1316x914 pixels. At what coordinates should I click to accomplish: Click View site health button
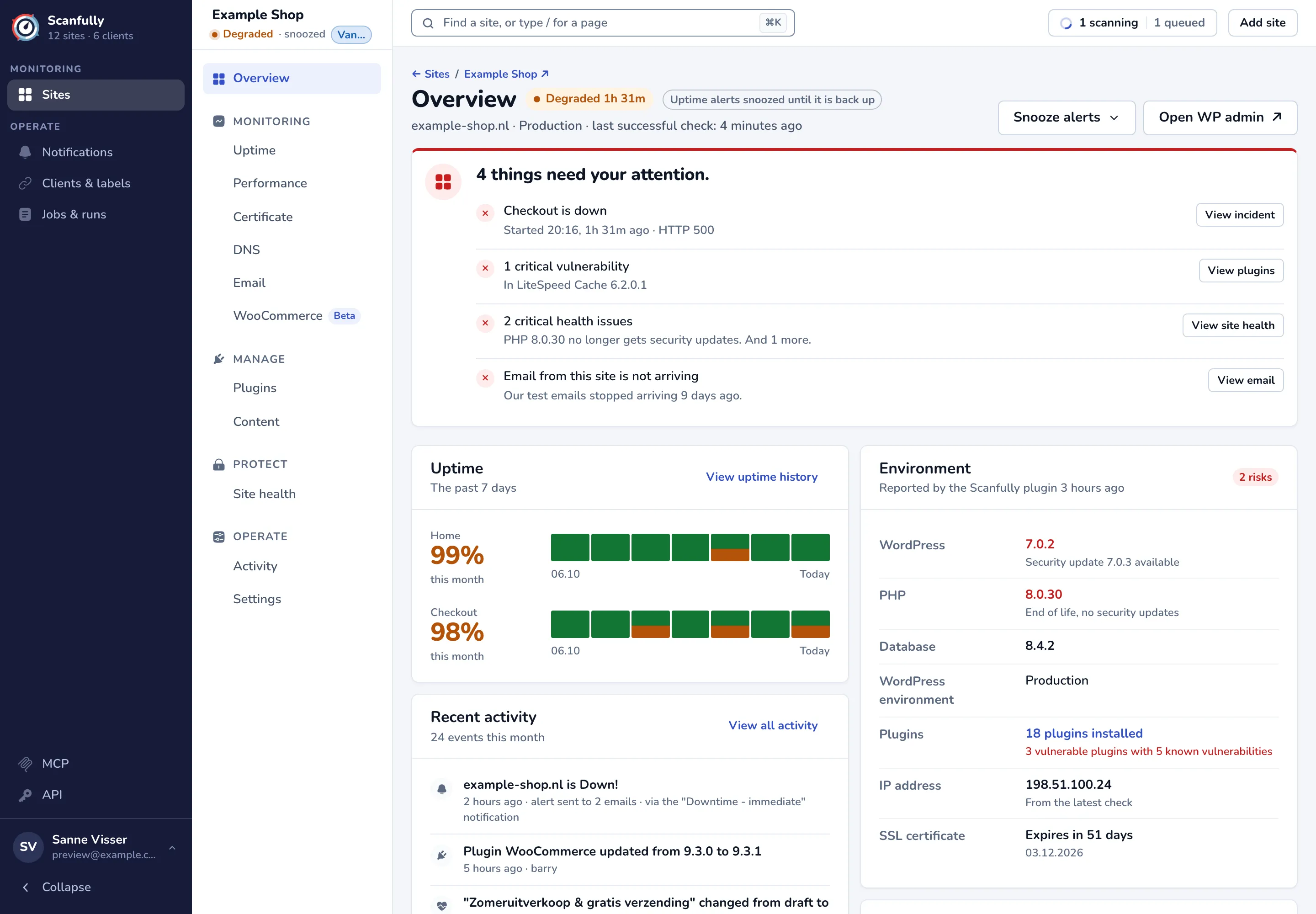tap(1233, 325)
